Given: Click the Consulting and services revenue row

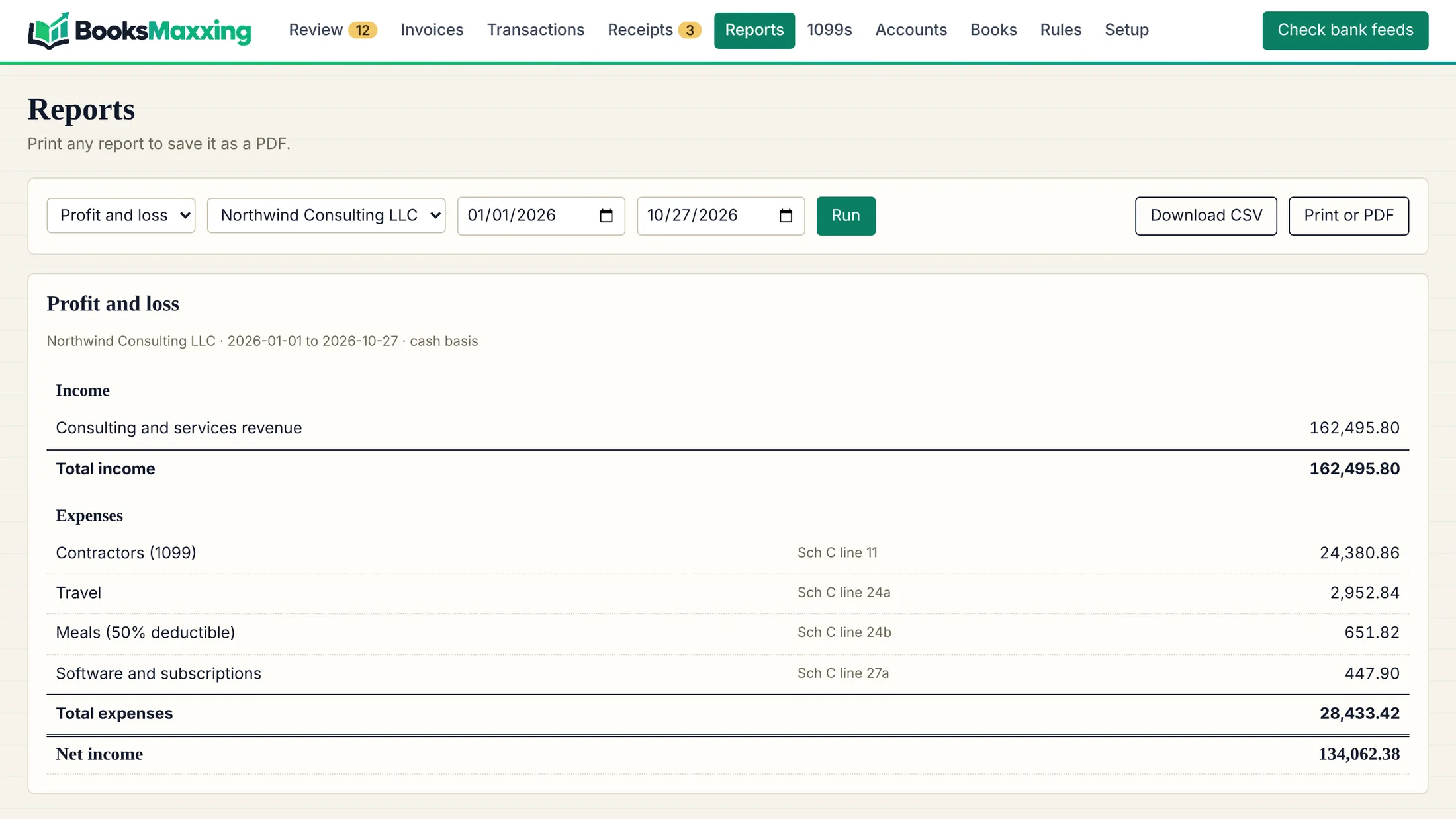Looking at the screenshot, I should click(x=727, y=428).
